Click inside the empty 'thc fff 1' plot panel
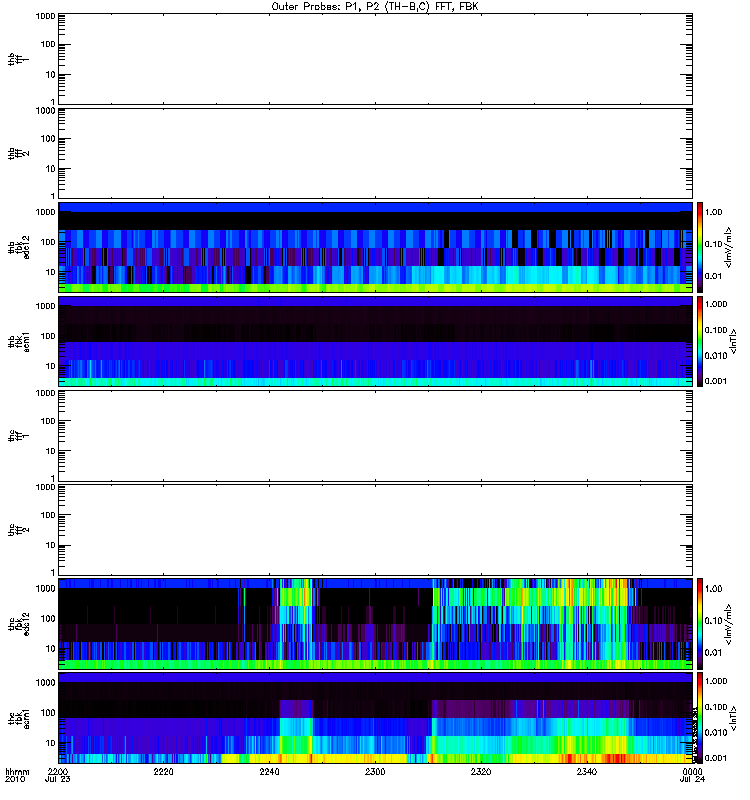This screenshot has width=750, height=800. (x=375, y=436)
